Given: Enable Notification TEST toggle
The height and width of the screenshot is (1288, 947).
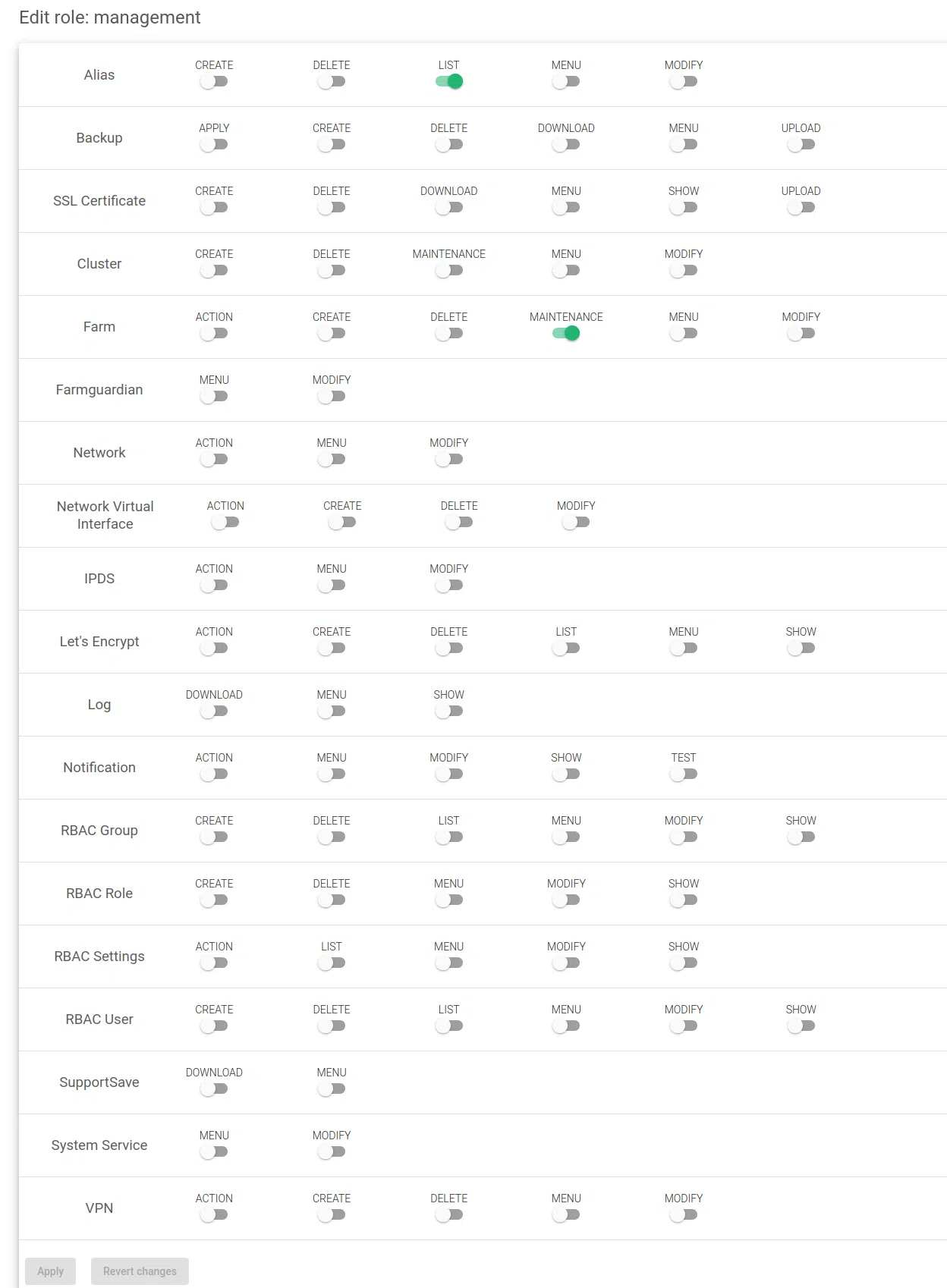Looking at the screenshot, I should pyautogui.click(x=684, y=774).
